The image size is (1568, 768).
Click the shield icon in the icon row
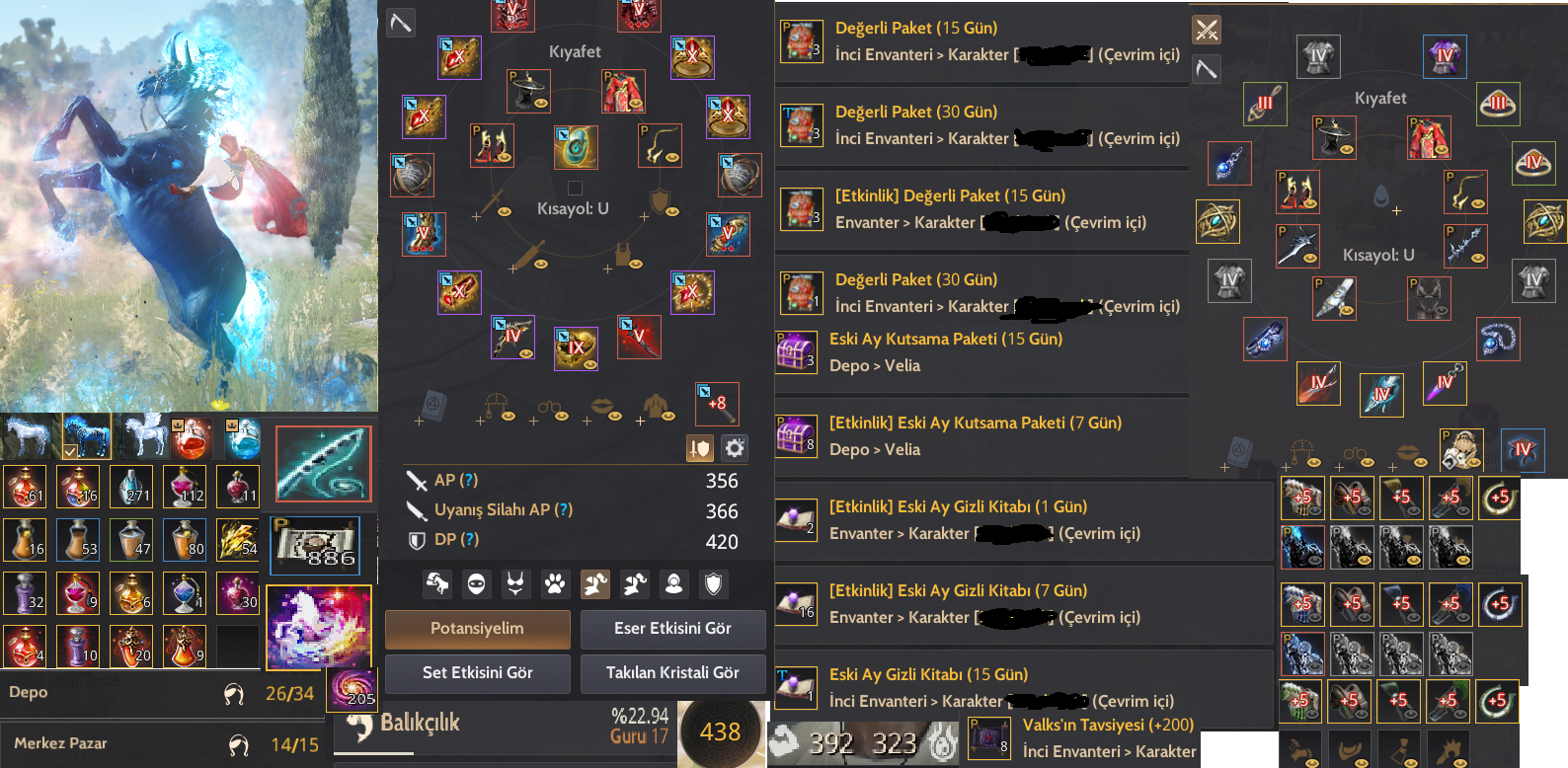pyautogui.click(x=714, y=584)
